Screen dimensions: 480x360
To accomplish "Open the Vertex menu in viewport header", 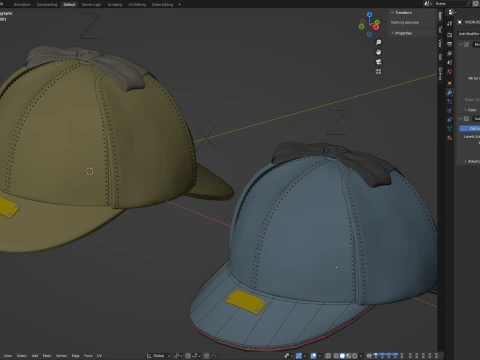I will pos(61,356).
